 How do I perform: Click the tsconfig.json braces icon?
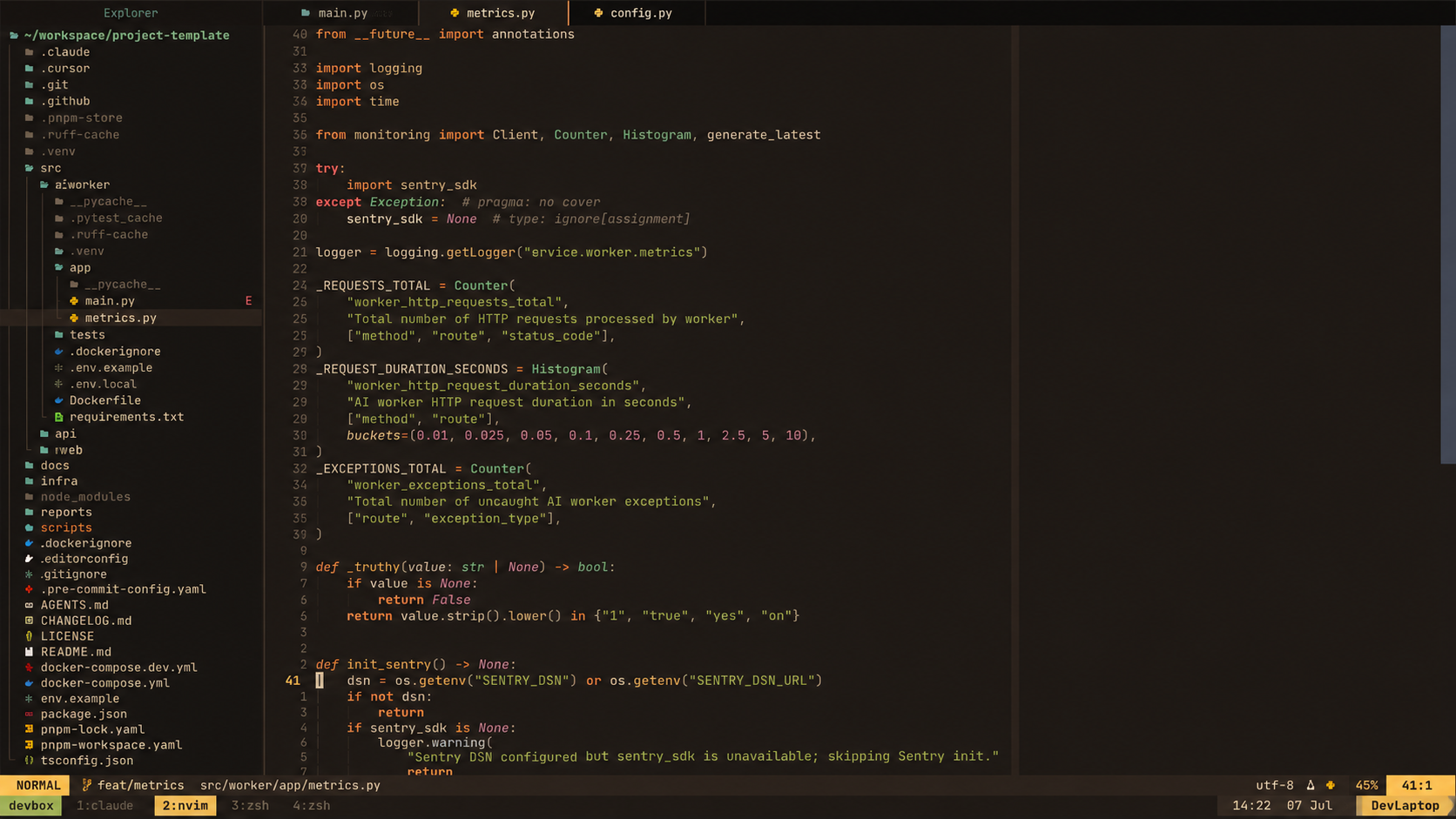[x=30, y=761]
